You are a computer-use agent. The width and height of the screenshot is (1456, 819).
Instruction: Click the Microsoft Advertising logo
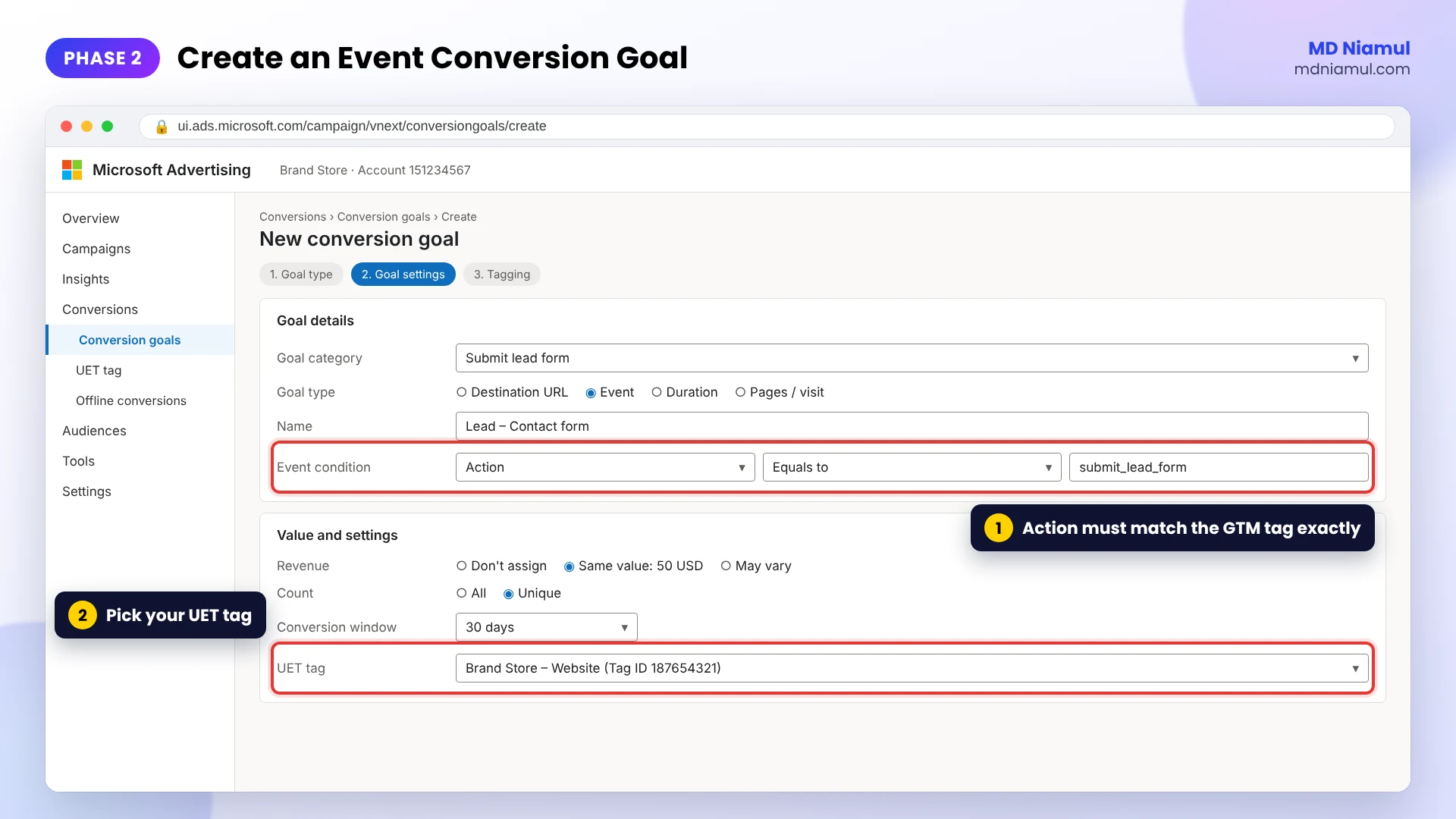[x=72, y=170]
